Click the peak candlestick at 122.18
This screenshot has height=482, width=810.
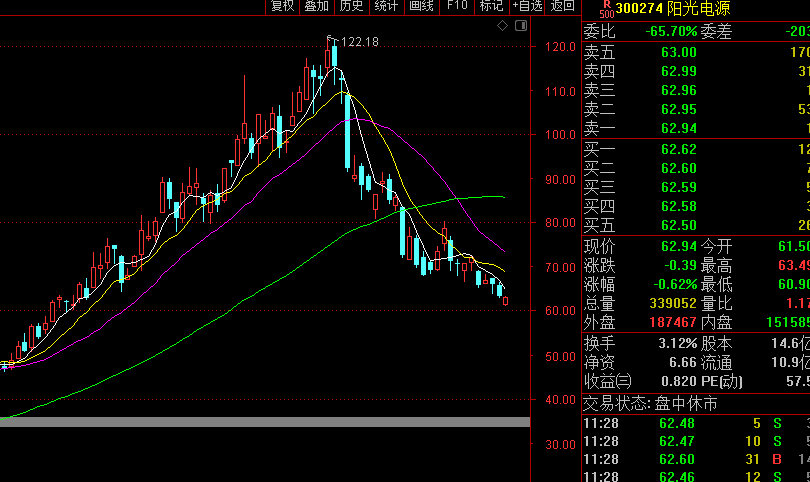328,55
